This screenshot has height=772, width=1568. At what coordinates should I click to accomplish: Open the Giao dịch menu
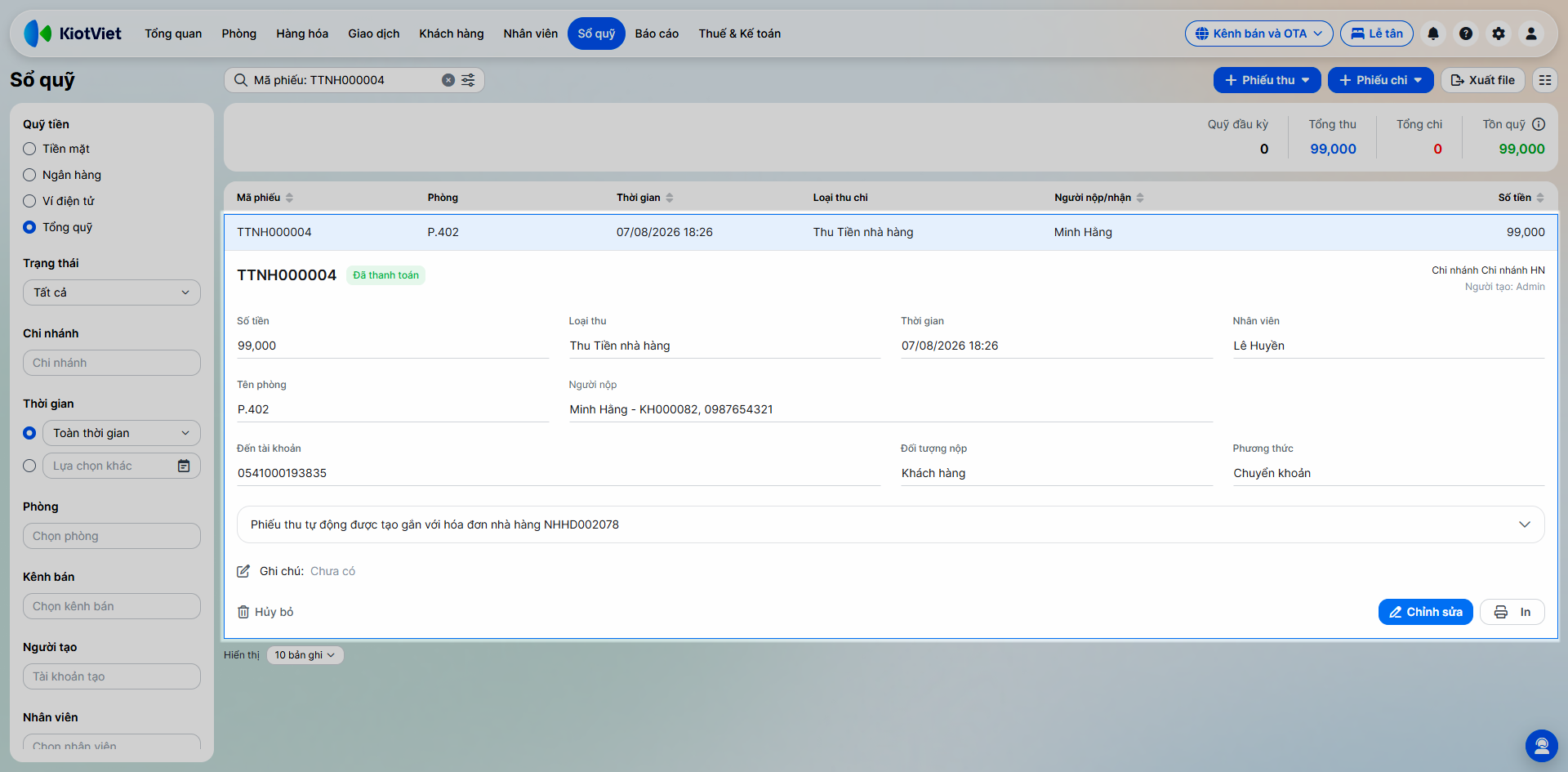pos(374,33)
